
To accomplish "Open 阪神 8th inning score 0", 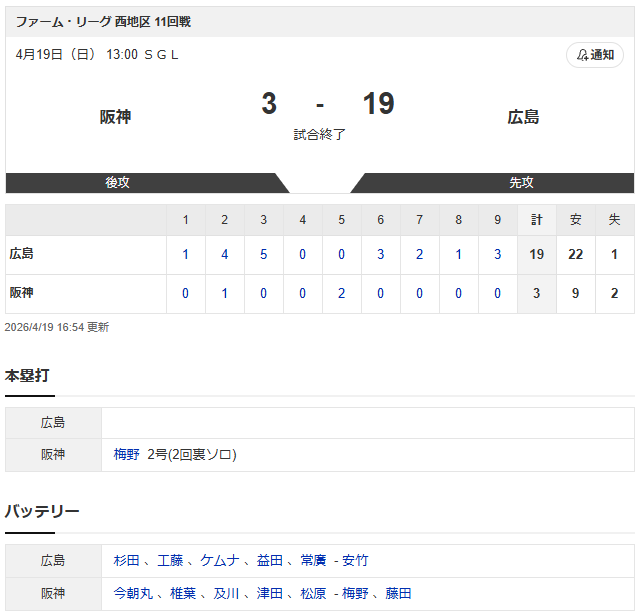I will (458, 293).
